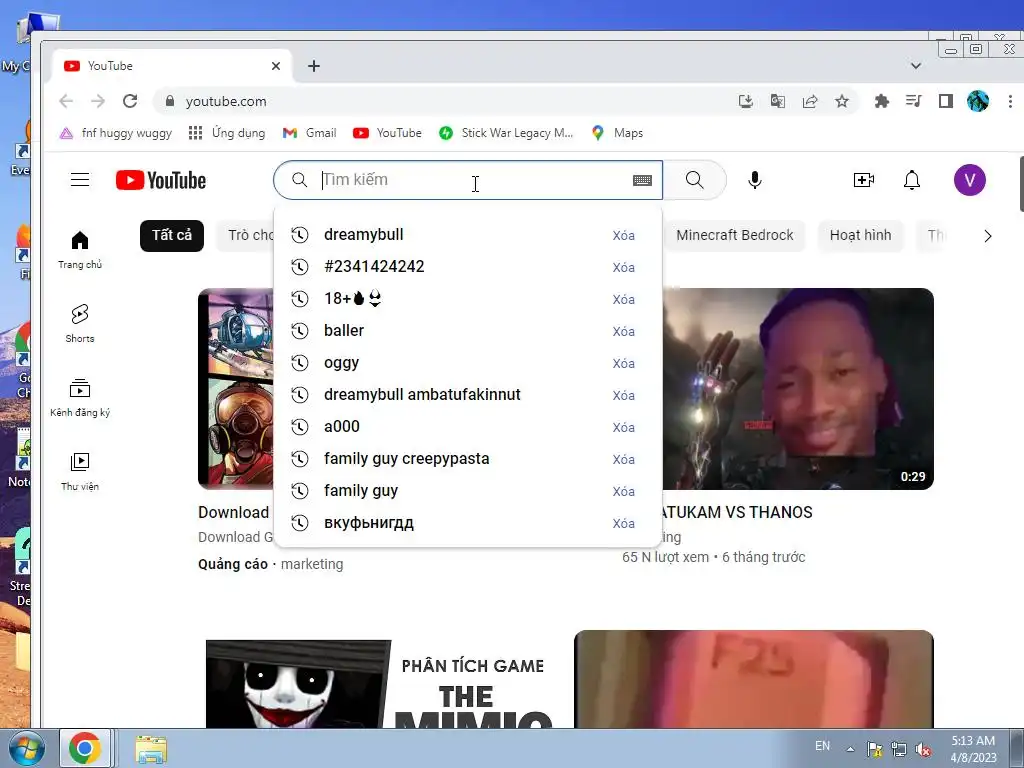
Task: Go forward in Chrome
Action: click(98, 101)
